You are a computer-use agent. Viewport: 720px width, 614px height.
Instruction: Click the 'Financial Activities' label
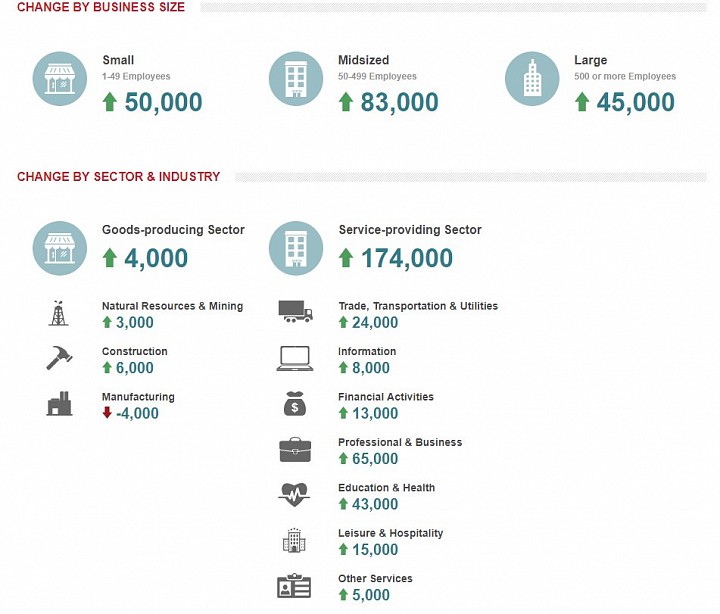tap(386, 397)
